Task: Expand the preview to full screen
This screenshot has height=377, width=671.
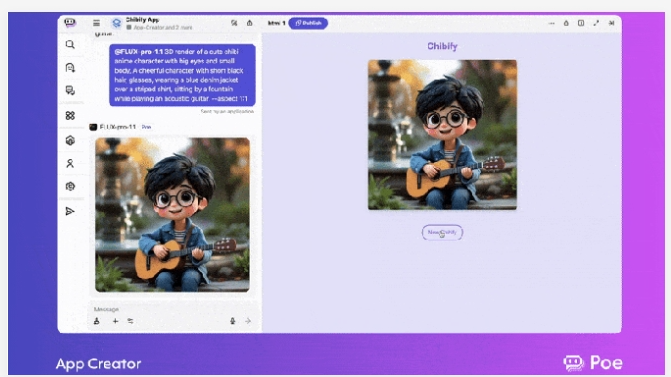Action: point(596,23)
